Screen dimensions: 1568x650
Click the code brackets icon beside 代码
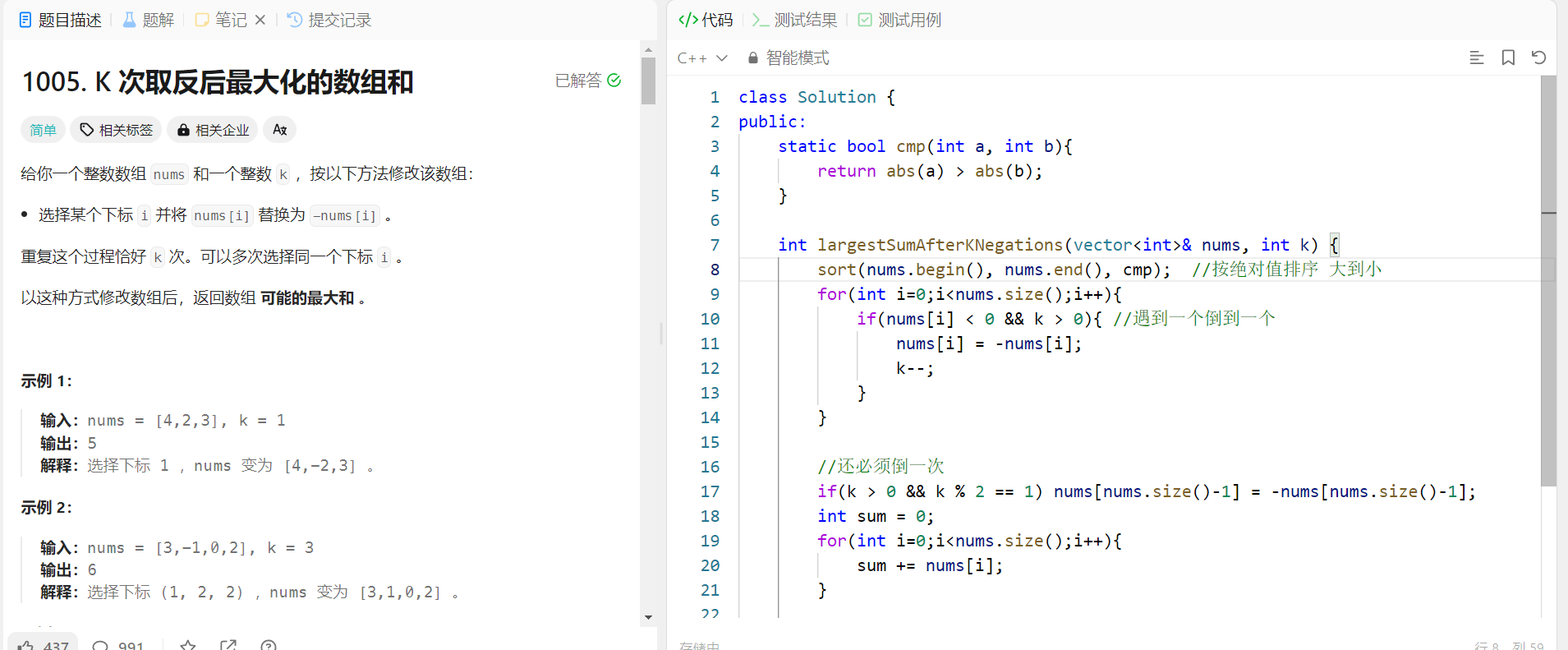pyautogui.click(x=688, y=20)
